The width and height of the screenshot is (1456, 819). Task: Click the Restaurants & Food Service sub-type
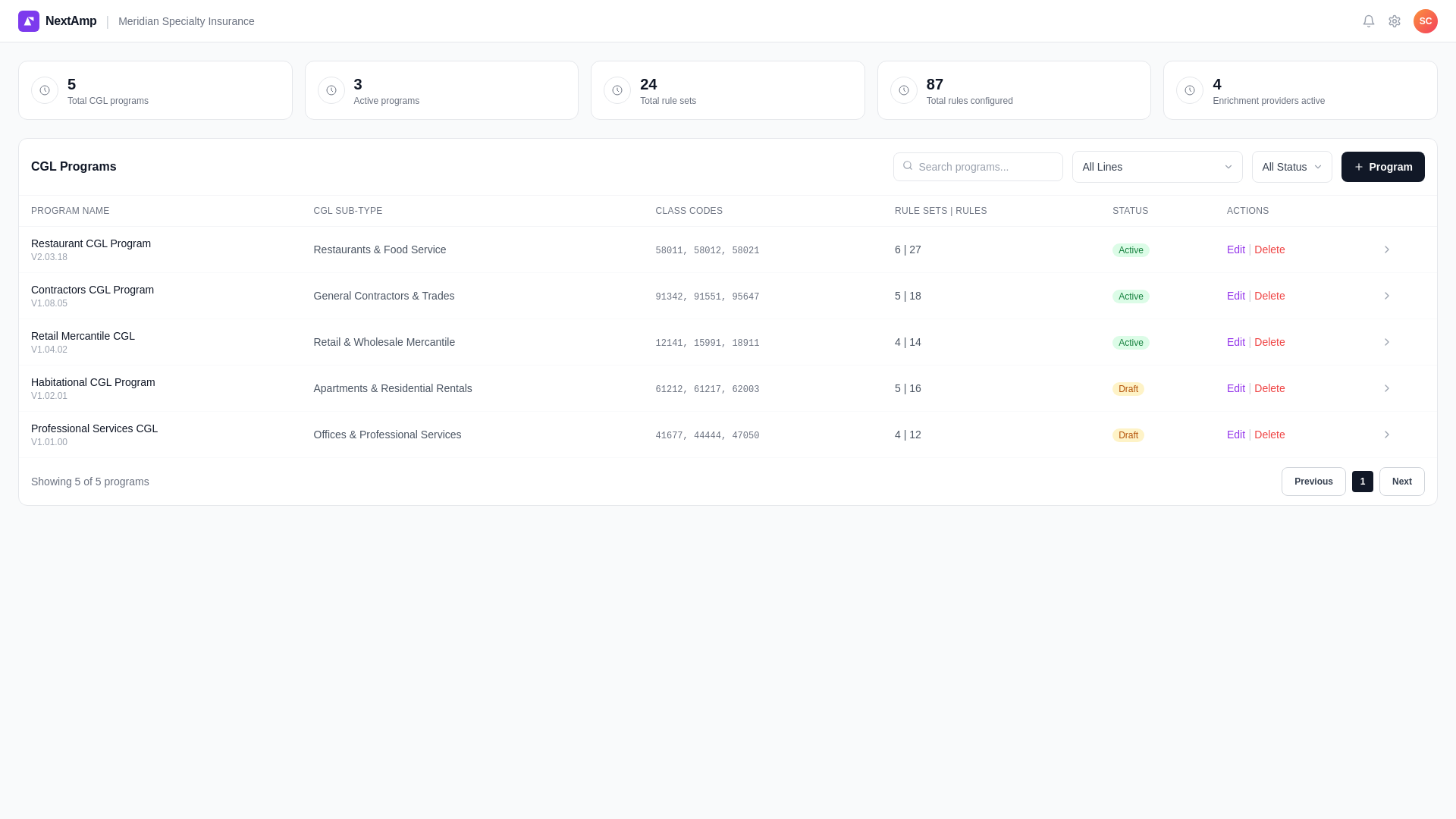click(380, 249)
